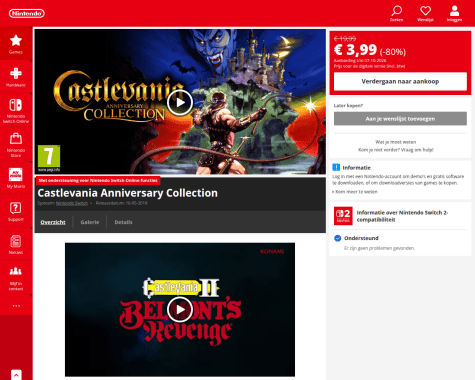Play the Belmont's Revenge trailer video

pyautogui.click(x=180, y=310)
